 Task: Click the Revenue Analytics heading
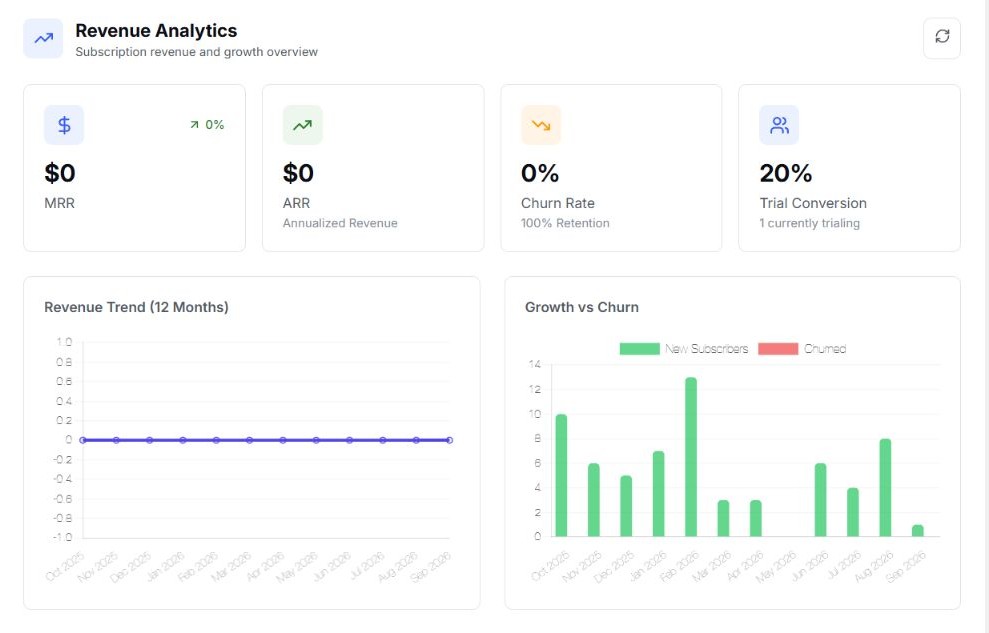coord(156,30)
